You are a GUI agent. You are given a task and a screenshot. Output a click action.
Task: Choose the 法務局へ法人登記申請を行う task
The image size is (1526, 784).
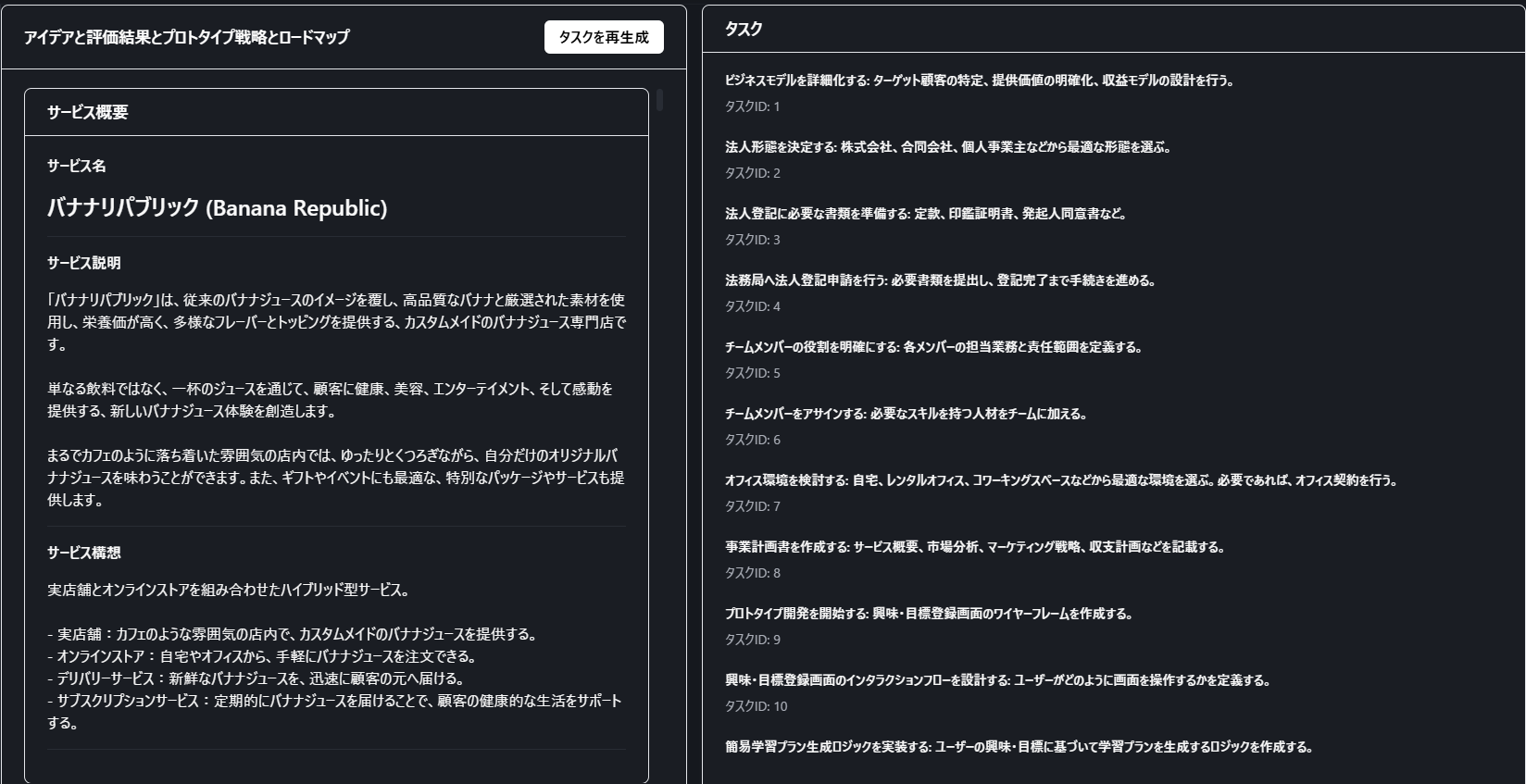[940, 280]
